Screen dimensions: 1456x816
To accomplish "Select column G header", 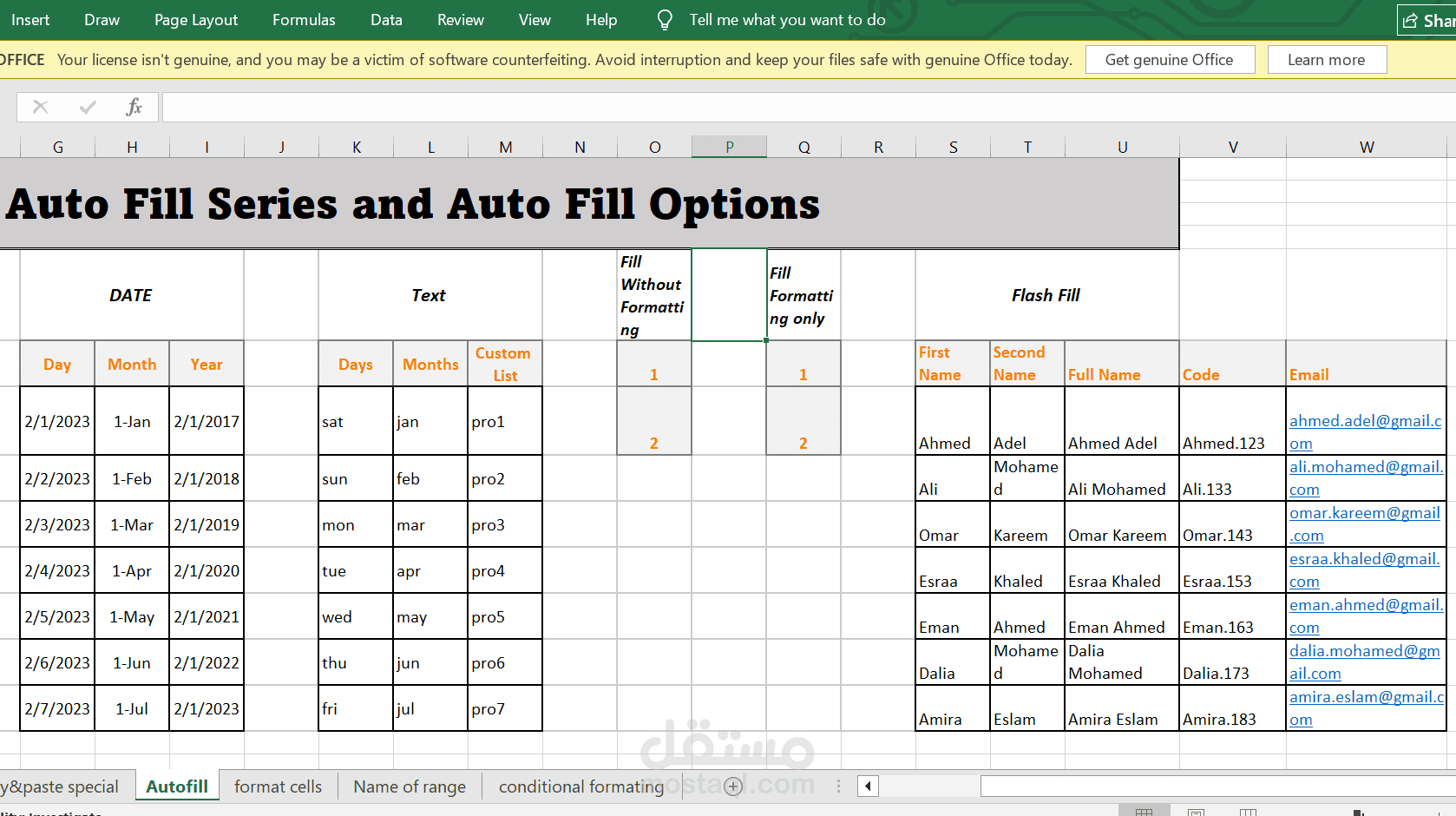I will [x=58, y=147].
